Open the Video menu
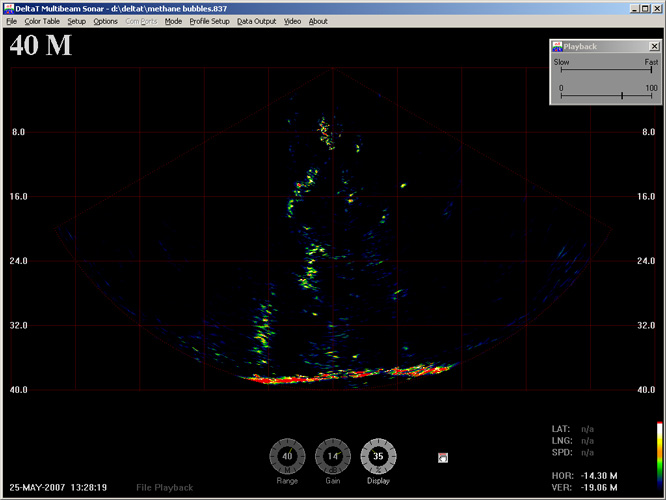This screenshot has width=666, height=500. coord(292,21)
